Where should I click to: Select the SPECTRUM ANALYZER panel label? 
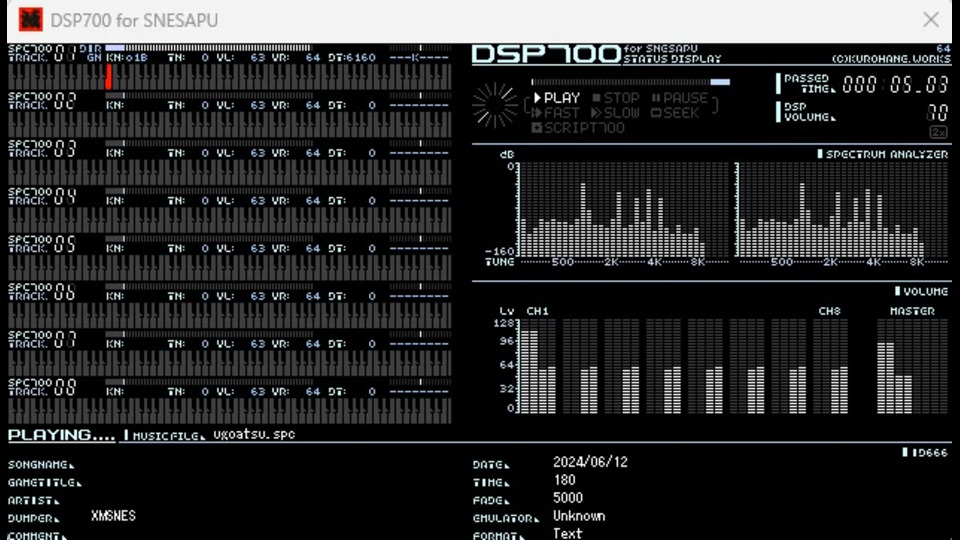coord(882,154)
